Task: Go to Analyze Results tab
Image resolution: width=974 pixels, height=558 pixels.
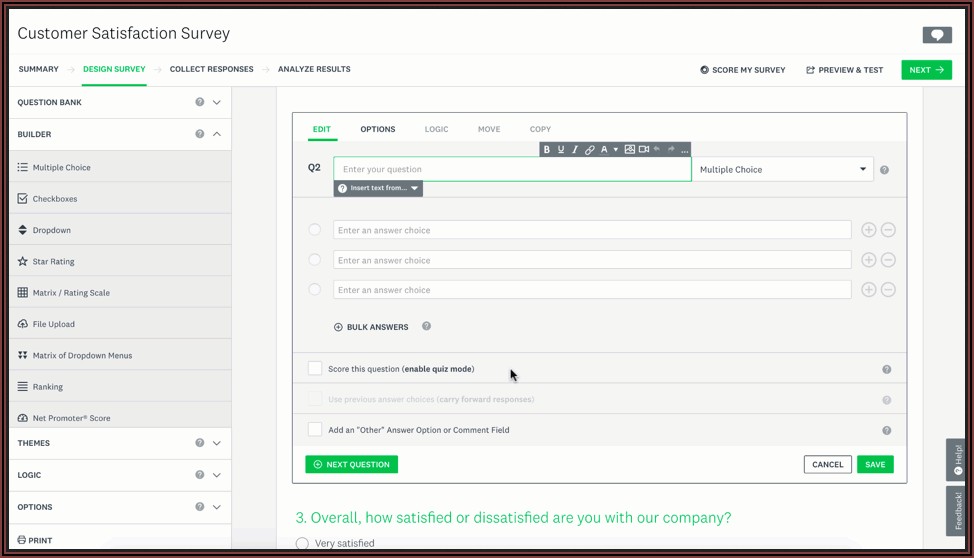Action: point(314,69)
